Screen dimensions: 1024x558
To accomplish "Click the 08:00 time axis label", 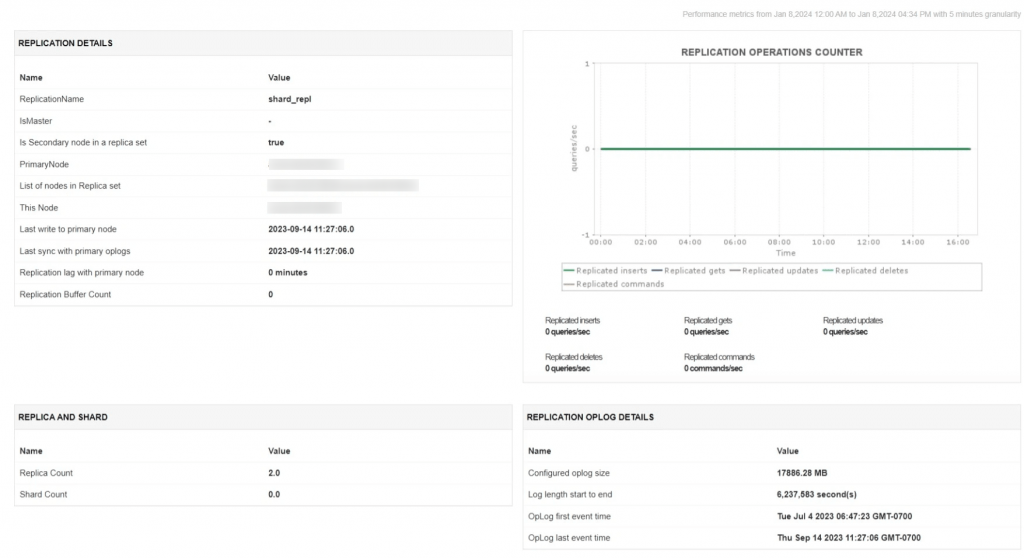I will point(779,241).
